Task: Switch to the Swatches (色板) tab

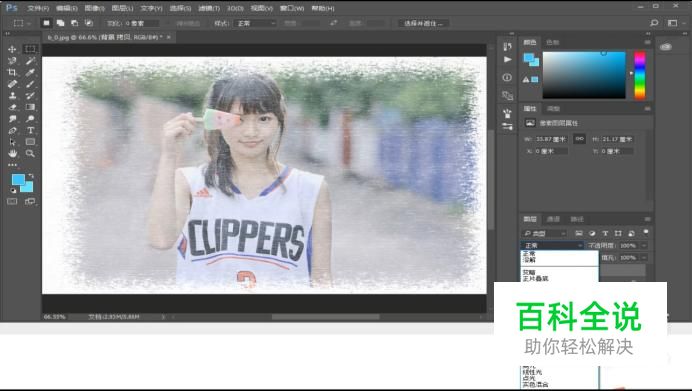Action: [553, 42]
